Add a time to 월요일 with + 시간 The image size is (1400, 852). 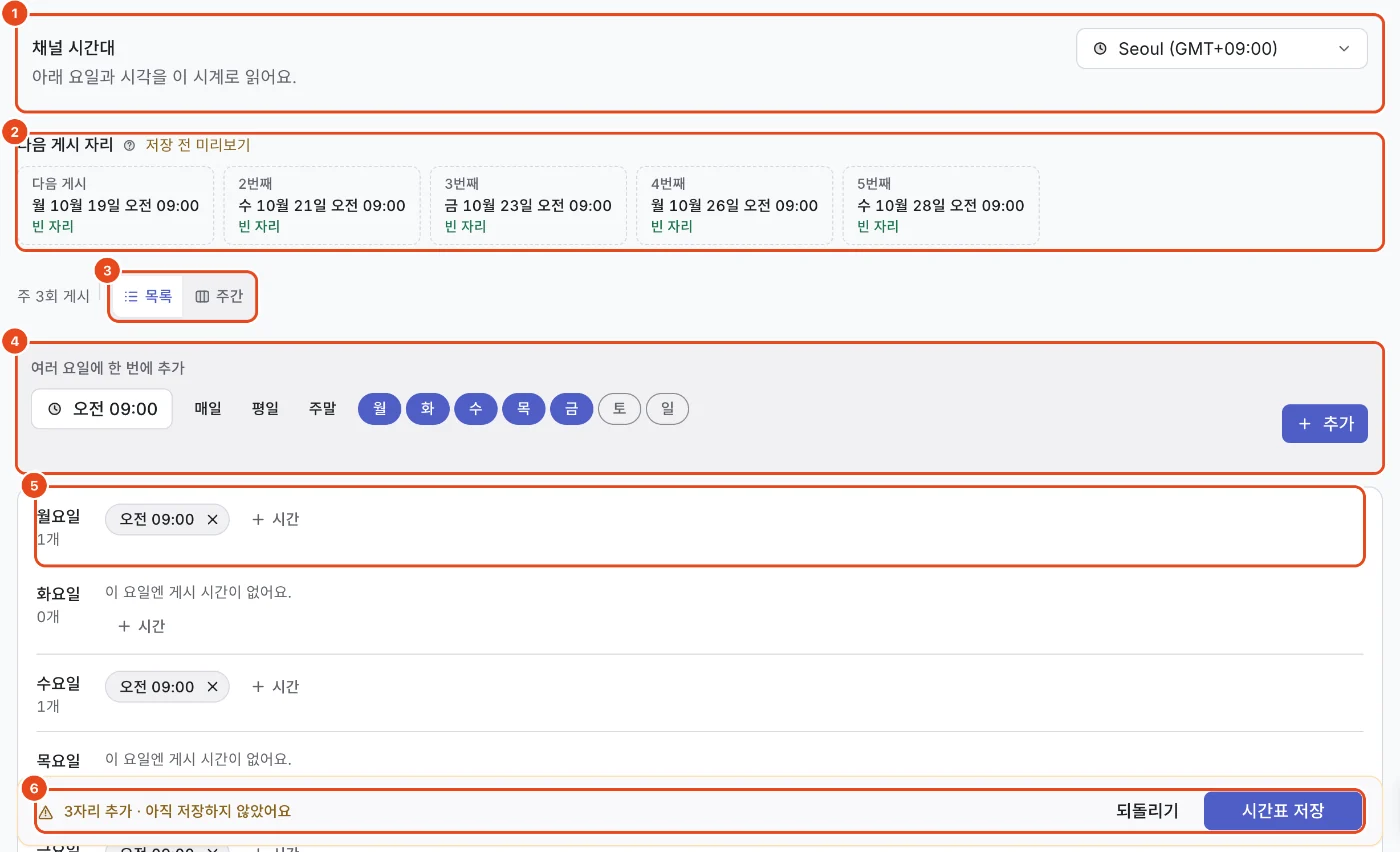[275, 520]
